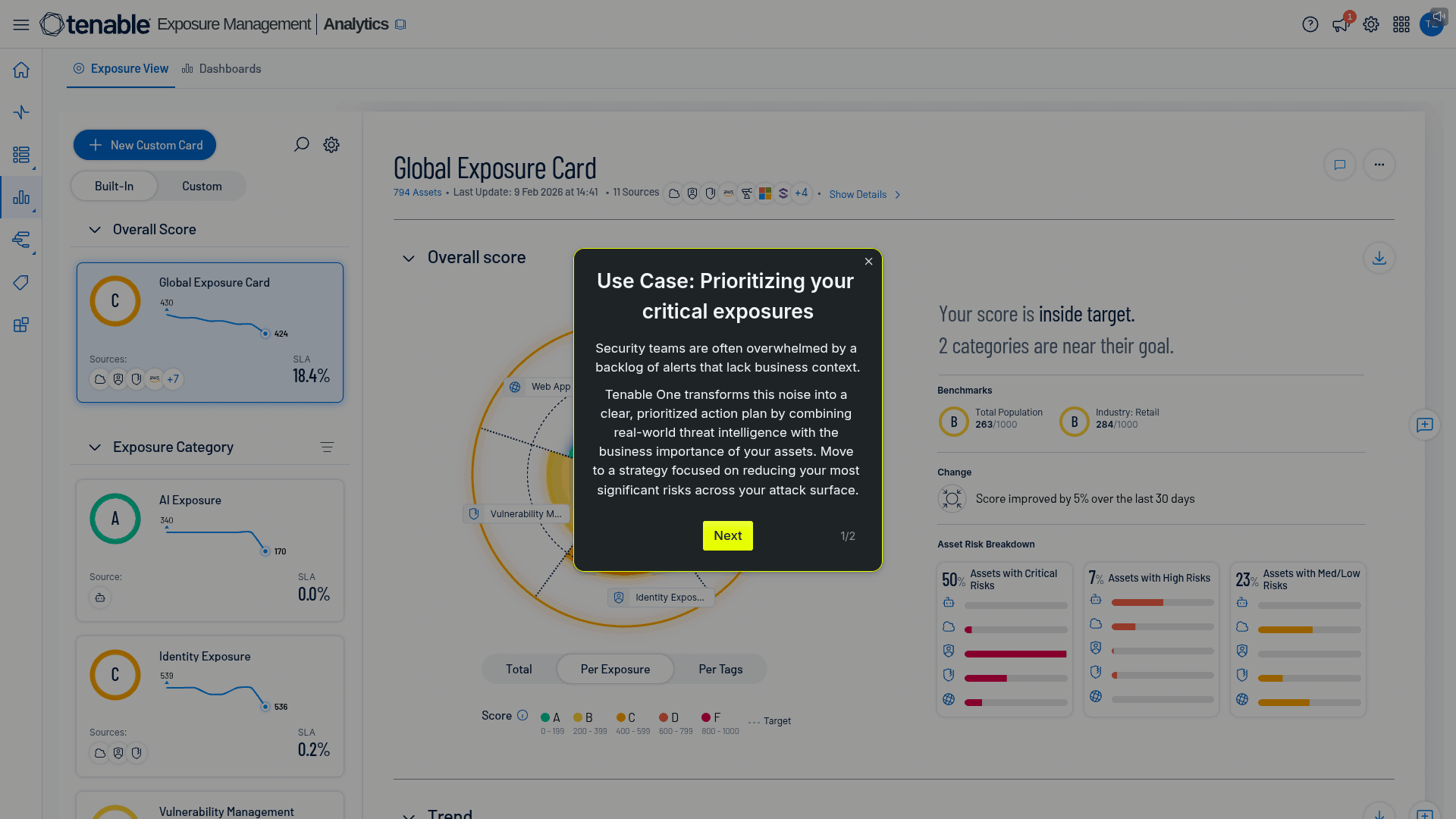Open the activity pulse sidebar icon
1456x819 pixels.
click(21, 112)
